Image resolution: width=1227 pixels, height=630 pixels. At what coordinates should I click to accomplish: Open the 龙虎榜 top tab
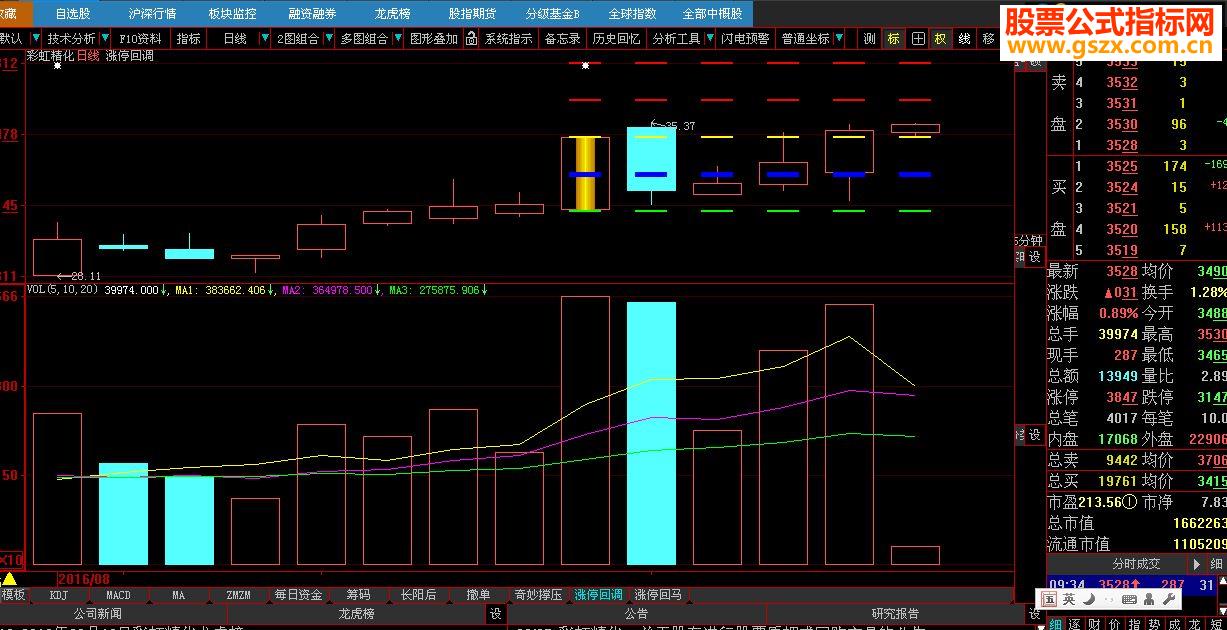pos(392,14)
